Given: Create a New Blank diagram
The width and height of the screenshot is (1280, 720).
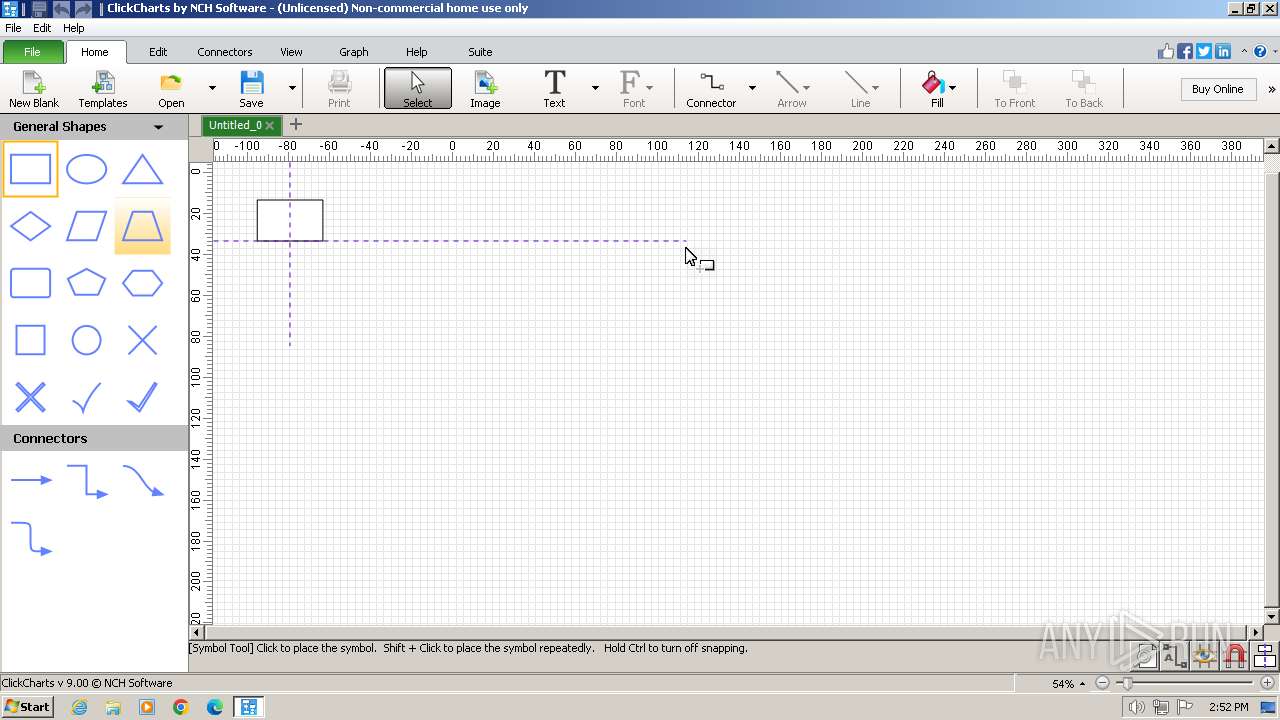Looking at the screenshot, I should tap(34, 89).
